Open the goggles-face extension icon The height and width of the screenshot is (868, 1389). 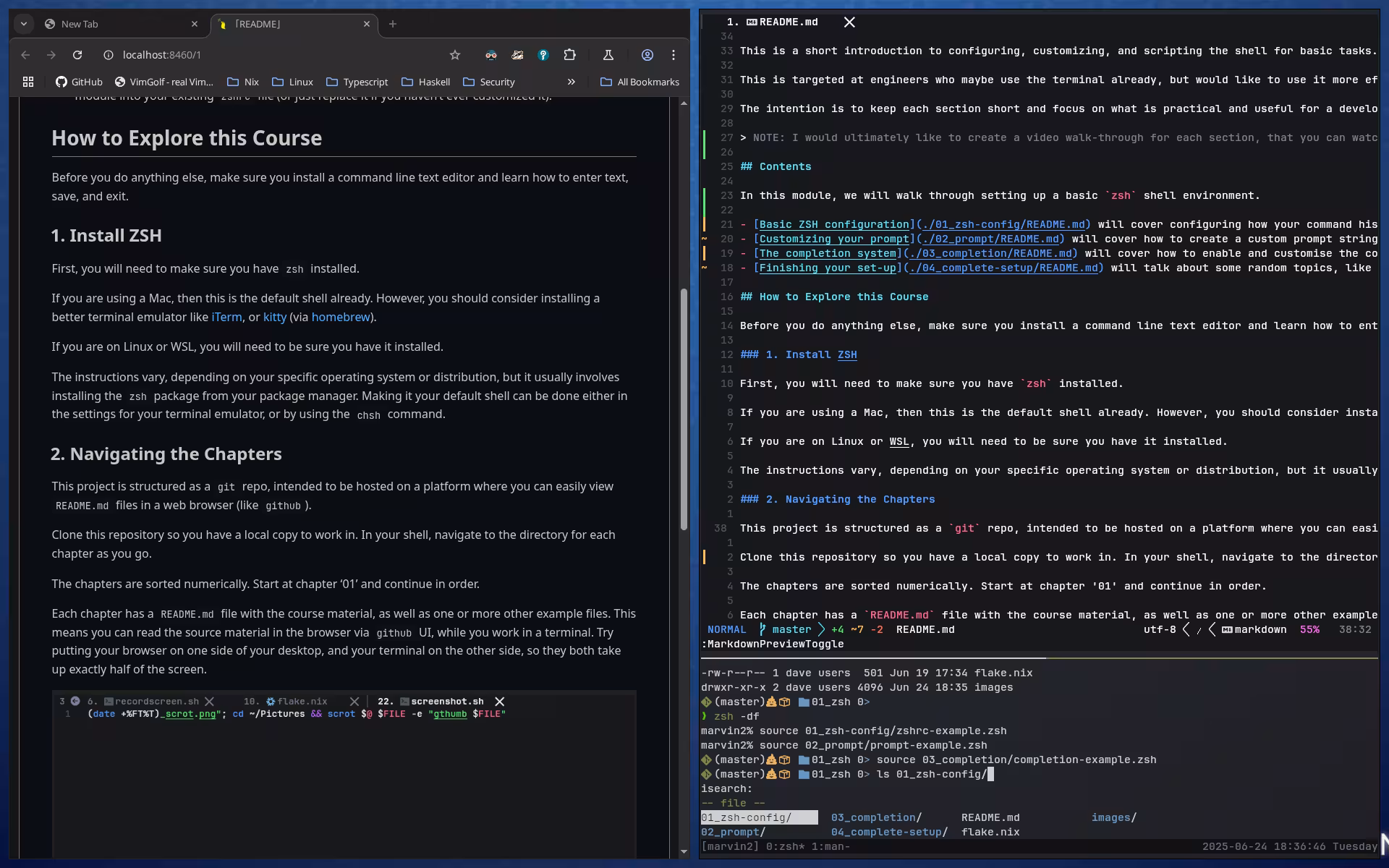coord(491,55)
